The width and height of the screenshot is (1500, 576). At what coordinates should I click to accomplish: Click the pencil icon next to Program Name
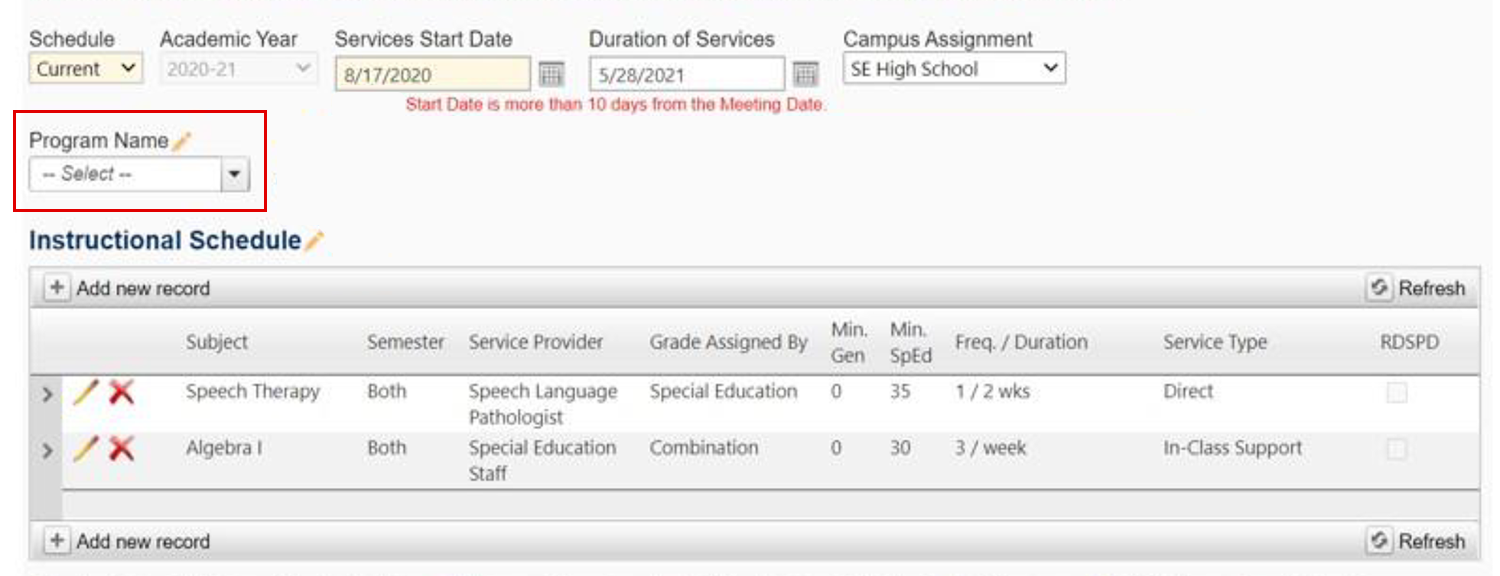click(x=180, y=140)
